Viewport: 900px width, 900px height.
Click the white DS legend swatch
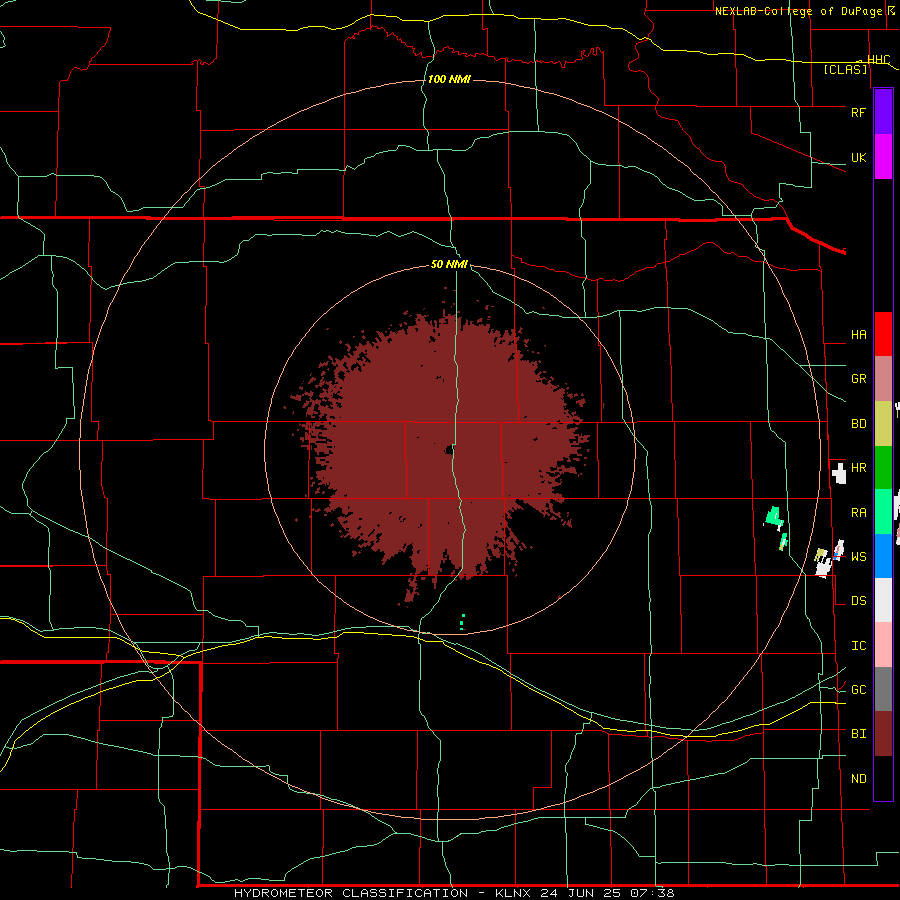(883, 600)
